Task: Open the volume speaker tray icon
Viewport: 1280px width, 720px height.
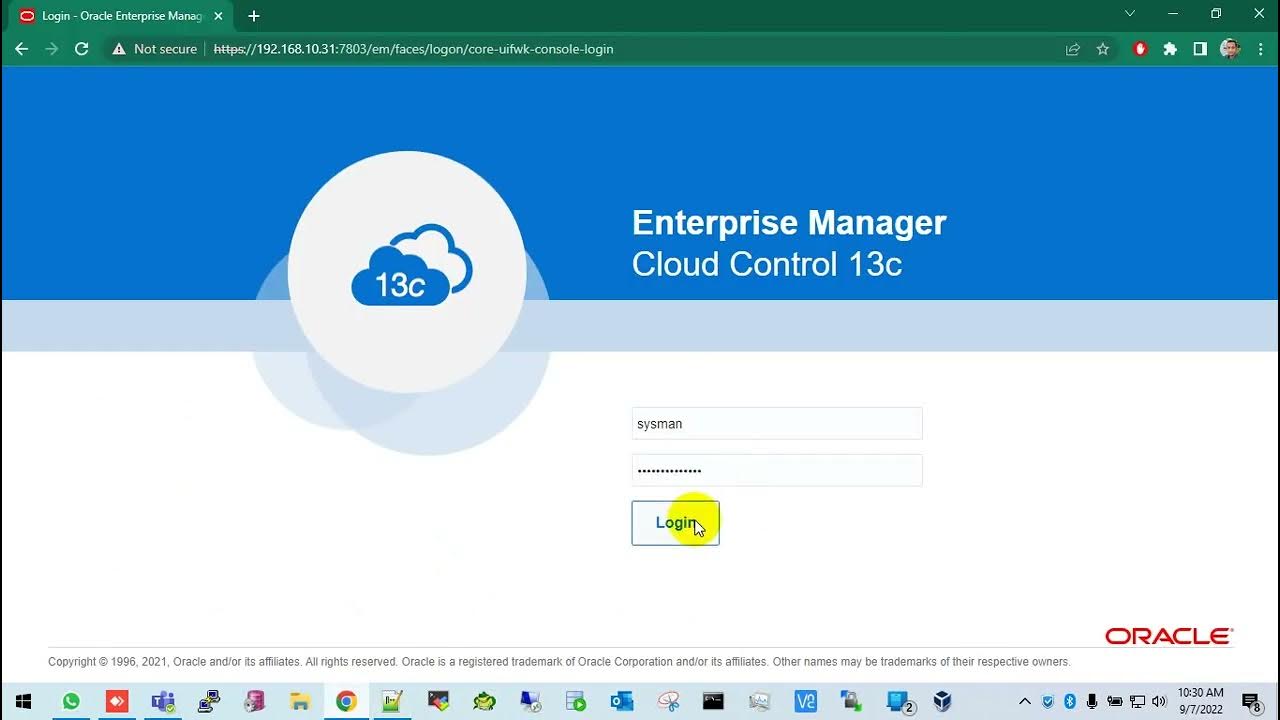Action: pos(1159,702)
